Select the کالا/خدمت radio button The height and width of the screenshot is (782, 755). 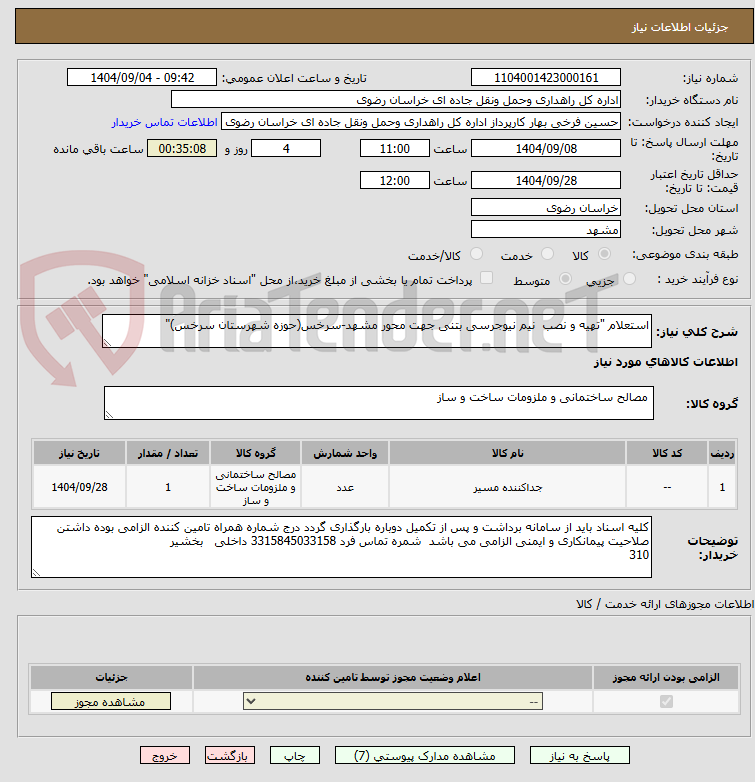pyautogui.click(x=476, y=254)
